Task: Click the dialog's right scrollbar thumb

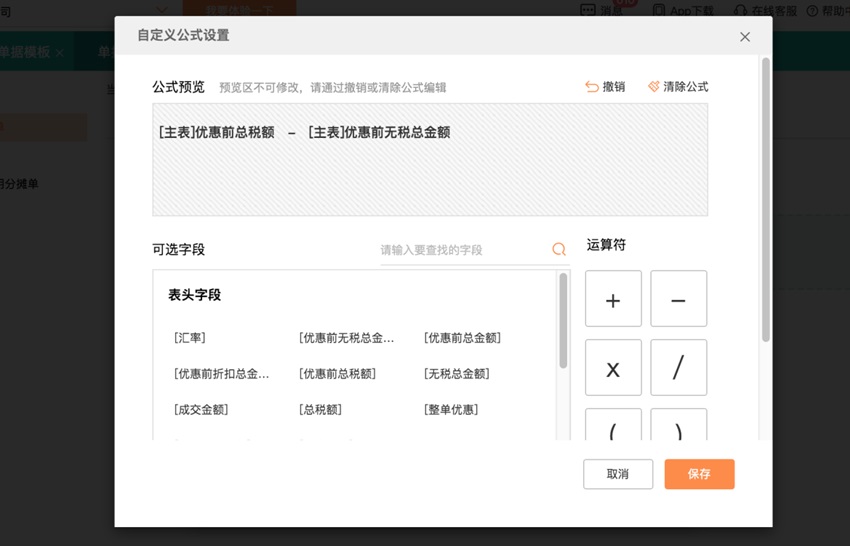Action: [x=765, y=200]
